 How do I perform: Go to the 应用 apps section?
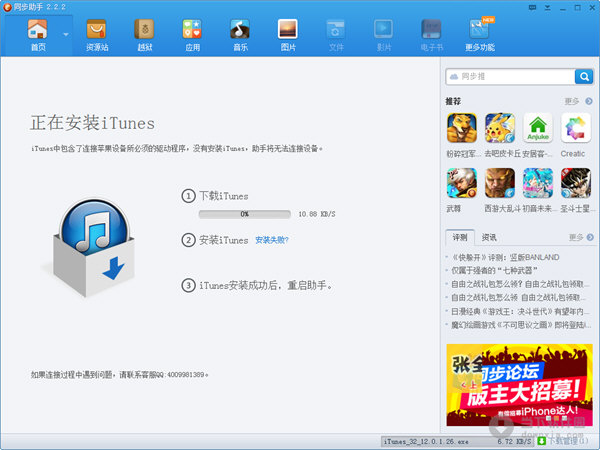(192, 35)
